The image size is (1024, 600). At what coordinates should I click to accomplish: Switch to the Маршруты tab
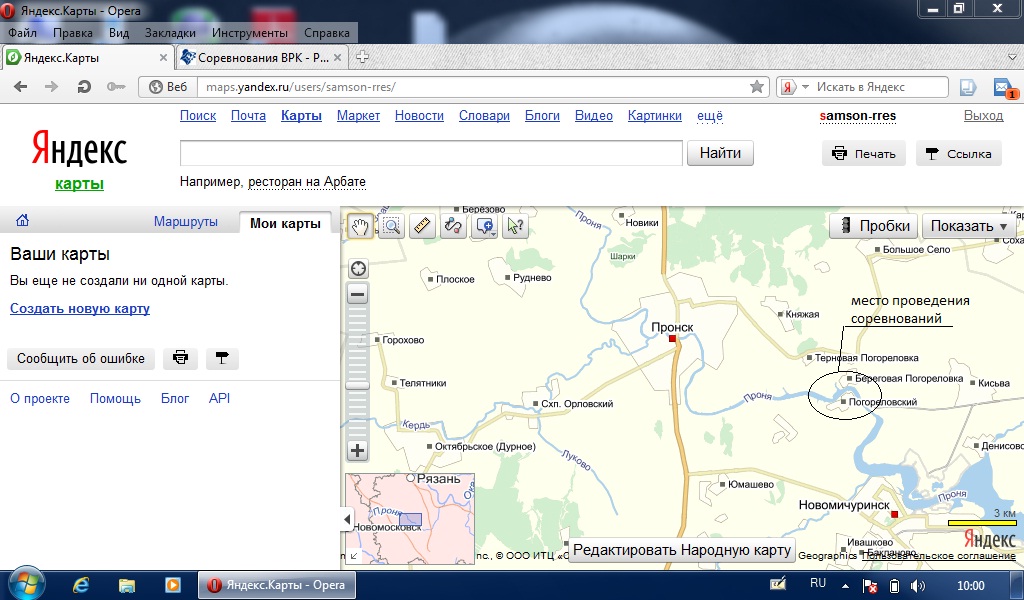pos(185,221)
